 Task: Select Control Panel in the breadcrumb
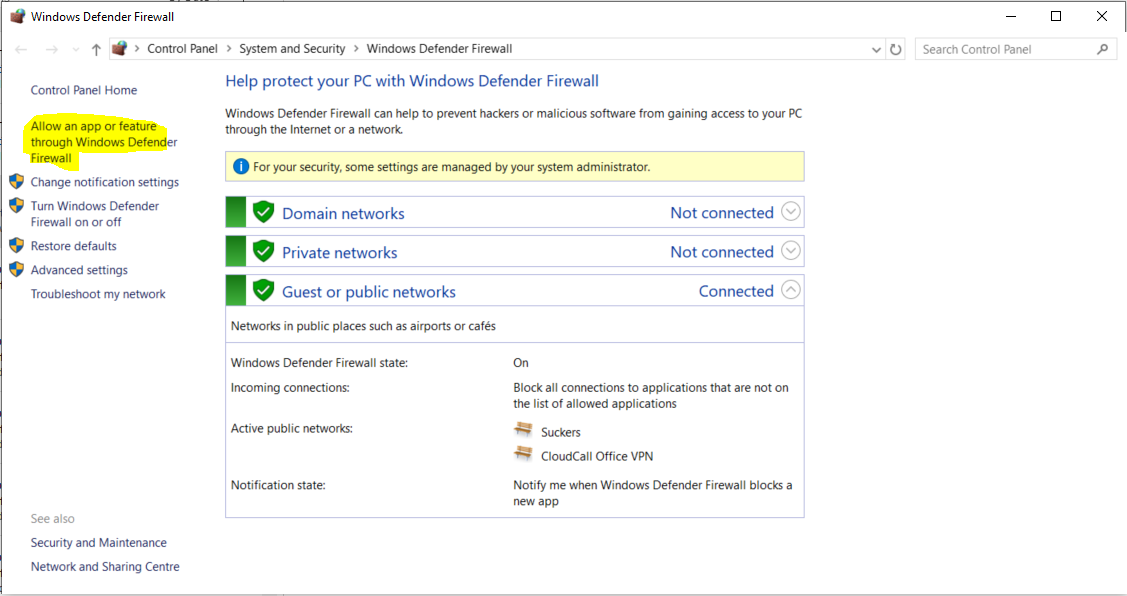point(183,49)
